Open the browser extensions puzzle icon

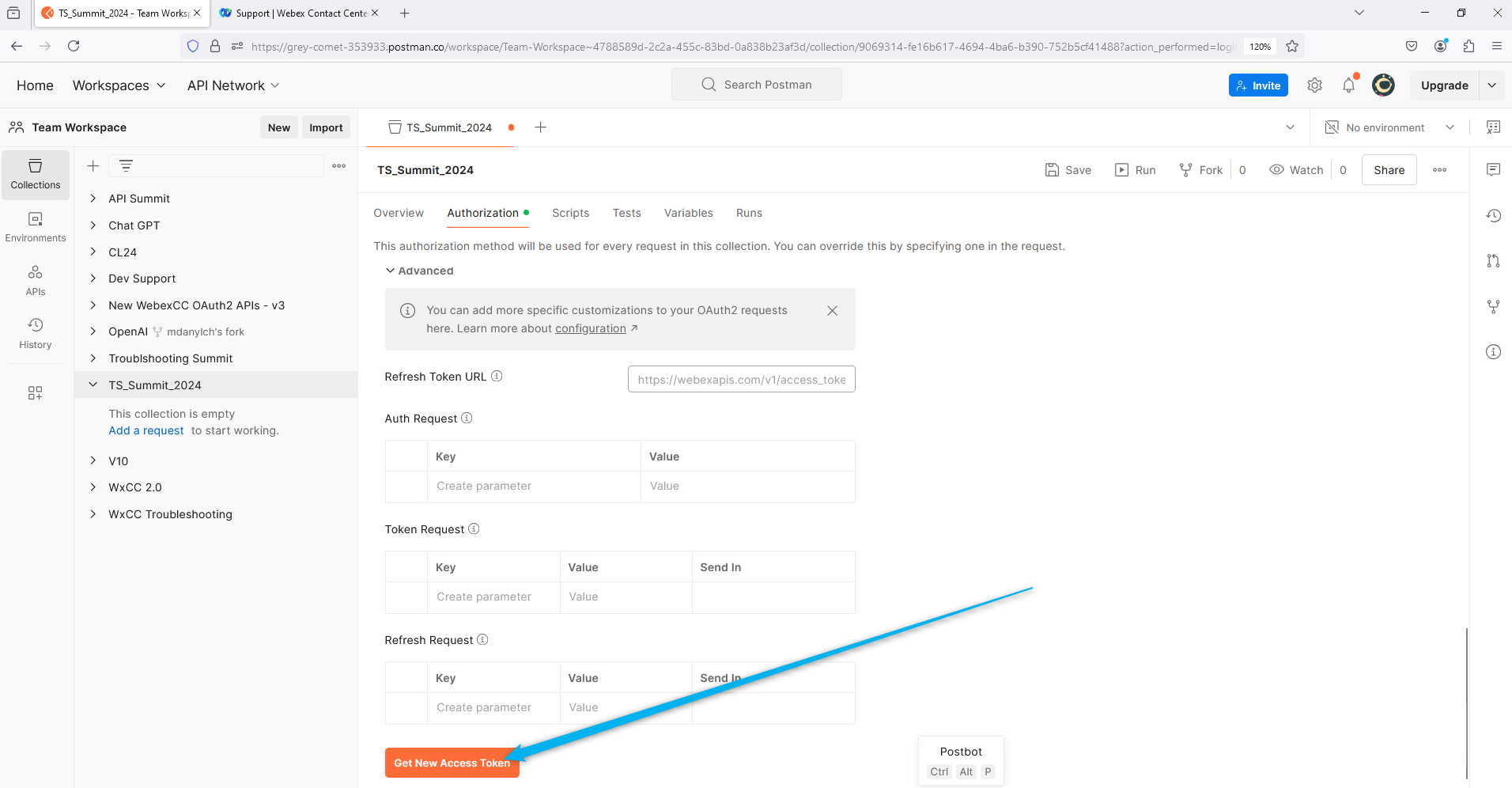tap(1469, 46)
